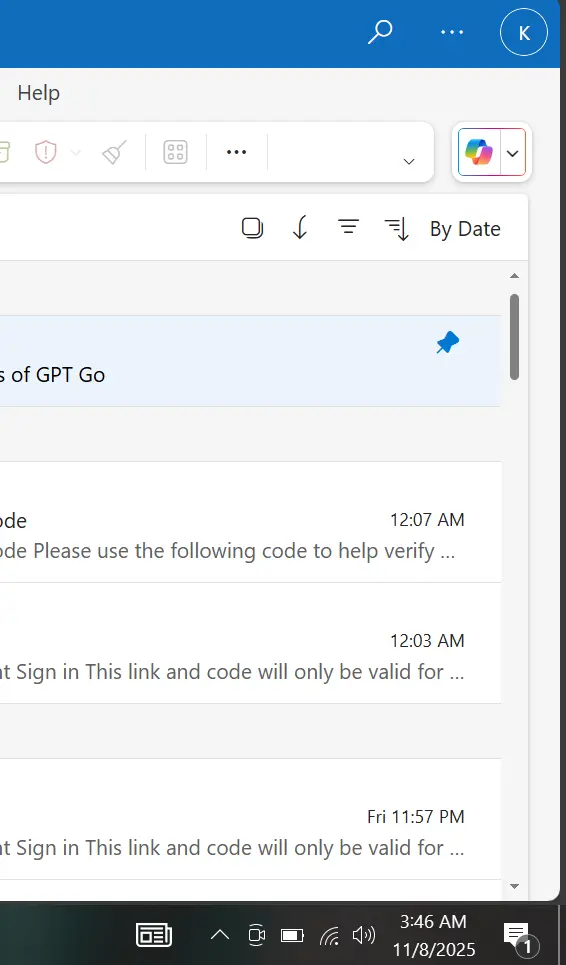Open the By Date sort menu
566x965 pixels.
tap(443, 229)
